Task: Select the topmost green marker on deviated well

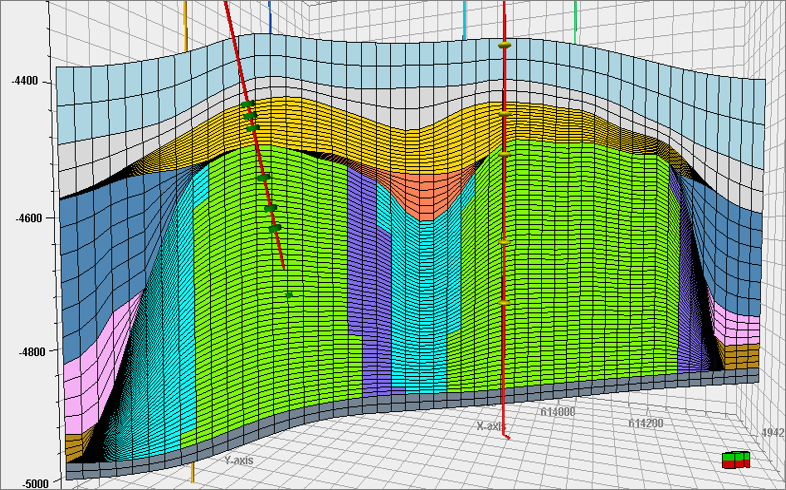Action: click(247, 104)
